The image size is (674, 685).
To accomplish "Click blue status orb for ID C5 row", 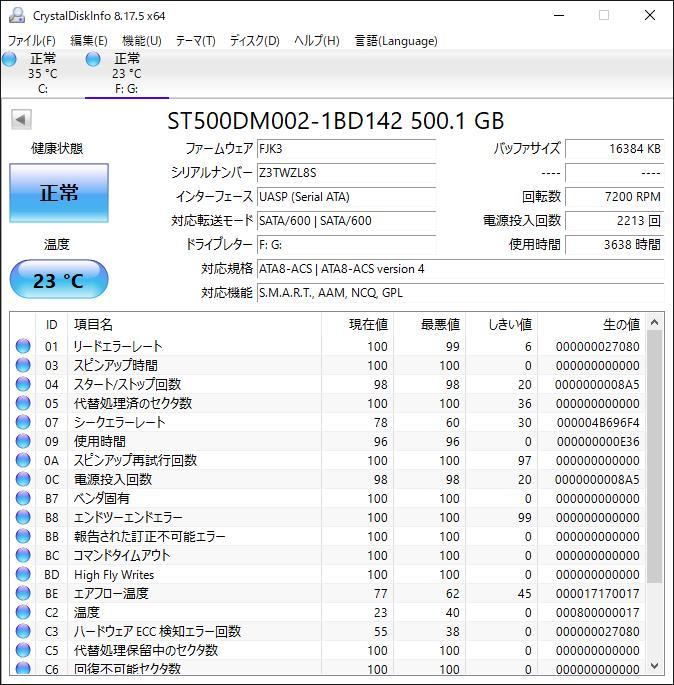I will coord(23,650).
